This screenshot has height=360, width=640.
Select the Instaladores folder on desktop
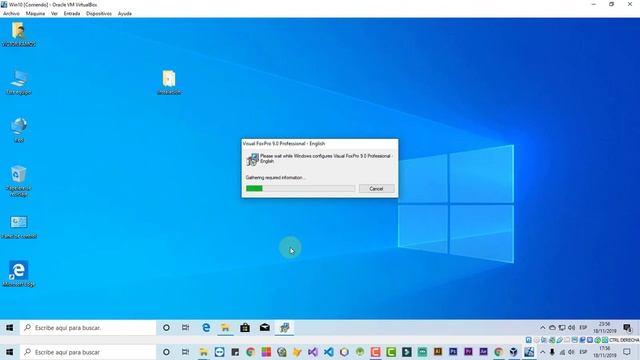point(169,82)
